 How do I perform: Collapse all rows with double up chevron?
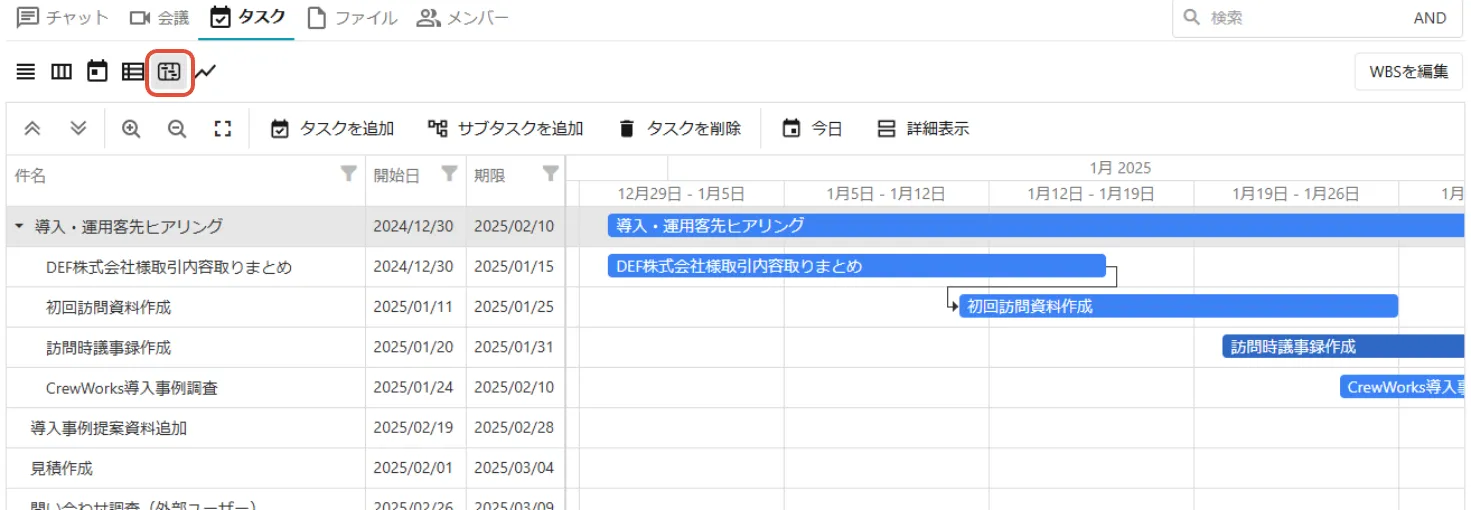[x=32, y=128]
